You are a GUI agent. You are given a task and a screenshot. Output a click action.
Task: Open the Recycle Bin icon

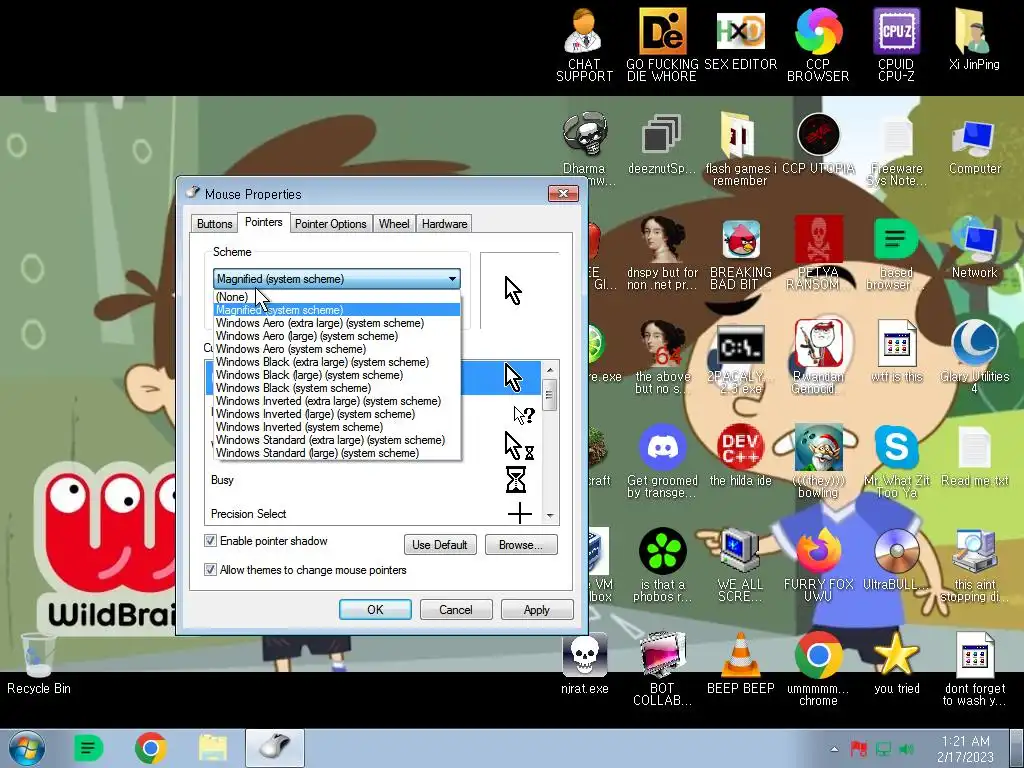[x=38, y=664]
